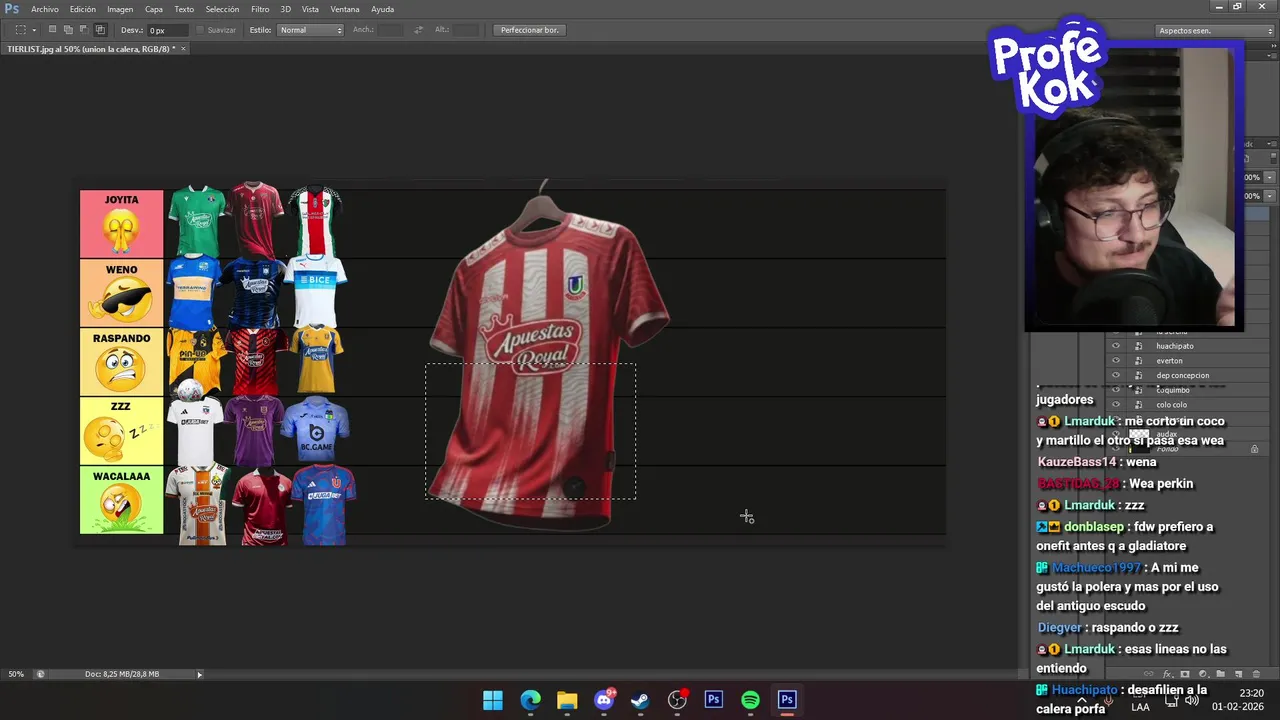1280x720 pixels.
Task: Select the huachipato layer name
Action: [x=1175, y=346]
